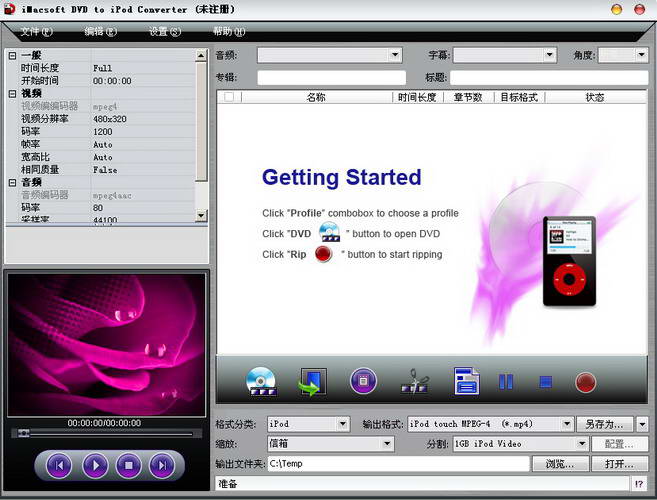The height and width of the screenshot is (500, 657).
Task: Collapse the 一般 property group
Action: pos(13,55)
